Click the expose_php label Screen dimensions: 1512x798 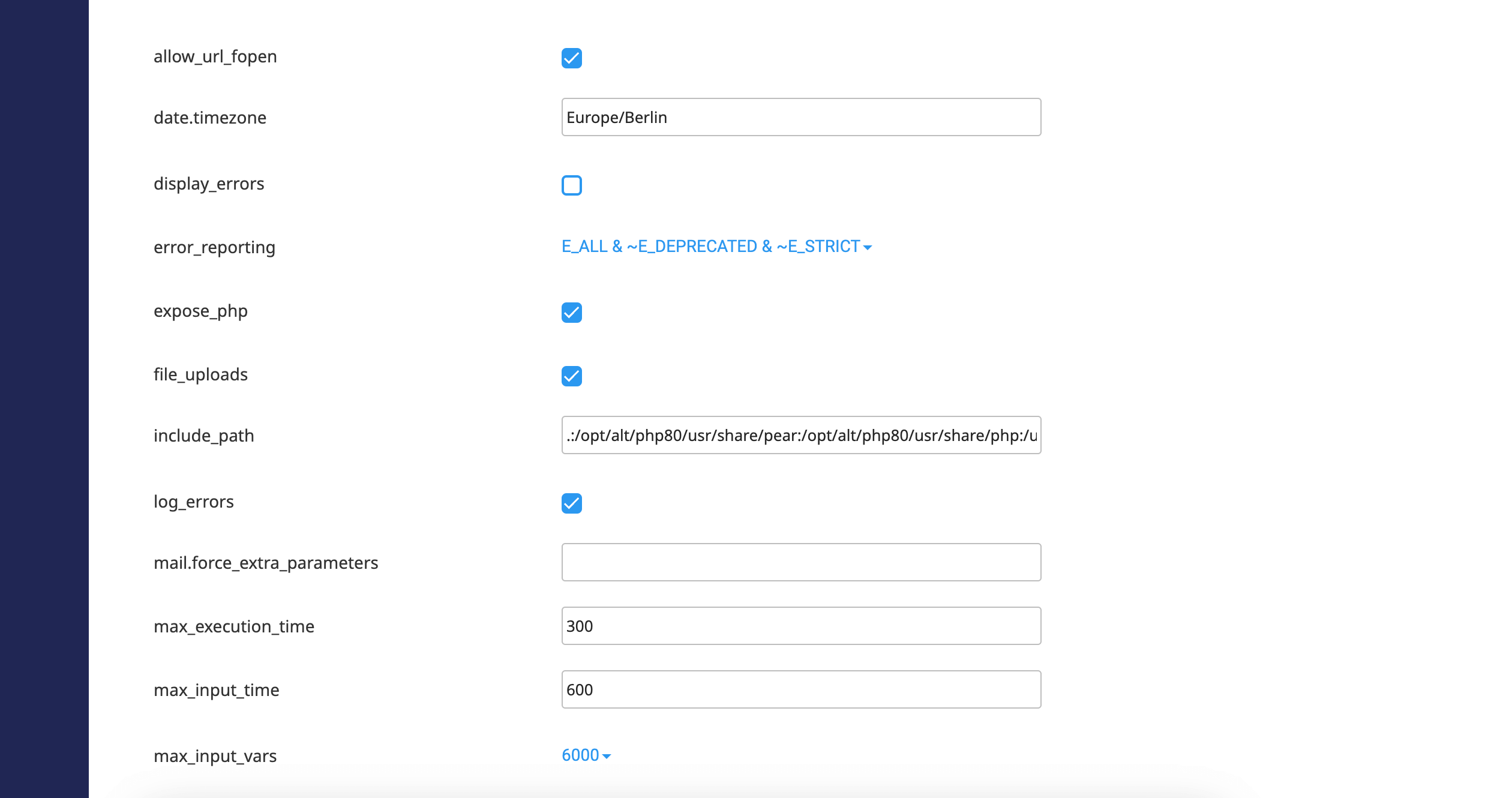(x=200, y=311)
